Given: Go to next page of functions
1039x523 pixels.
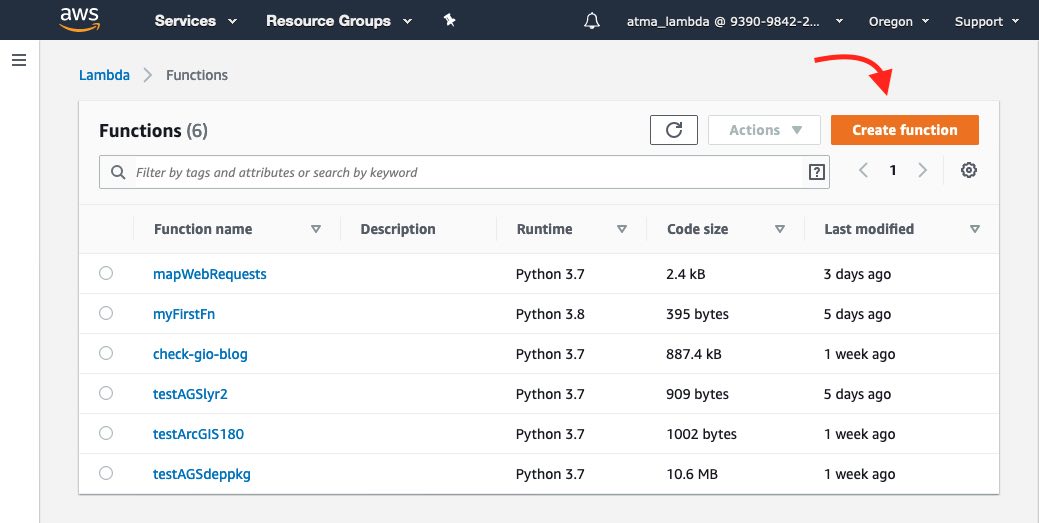Looking at the screenshot, I should pos(922,170).
